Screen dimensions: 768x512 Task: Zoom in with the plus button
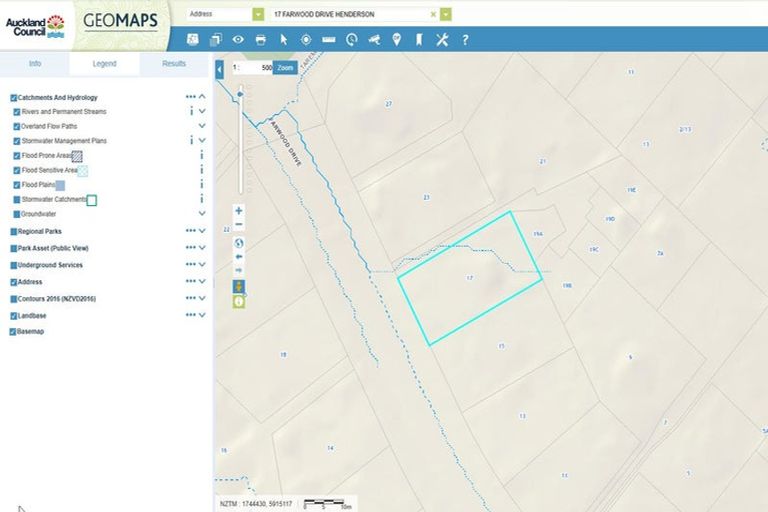238,211
